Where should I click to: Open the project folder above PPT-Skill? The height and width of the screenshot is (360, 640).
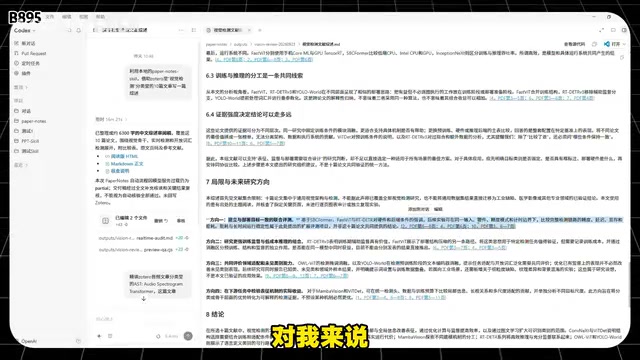coord(24,131)
